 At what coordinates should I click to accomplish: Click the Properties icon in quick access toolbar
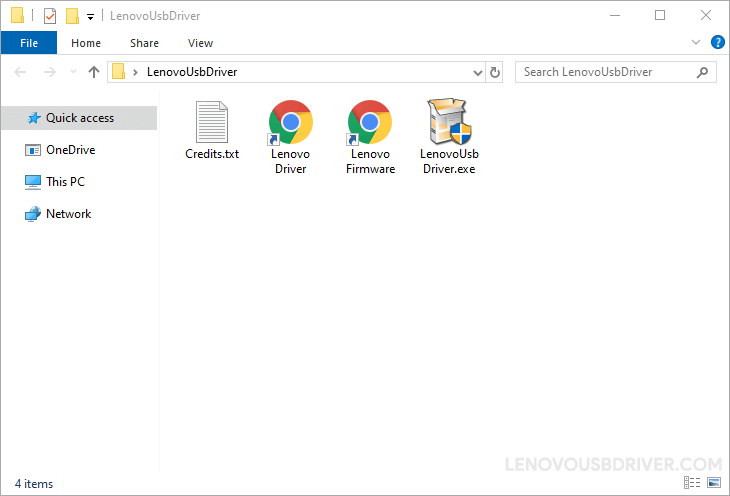coord(49,16)
